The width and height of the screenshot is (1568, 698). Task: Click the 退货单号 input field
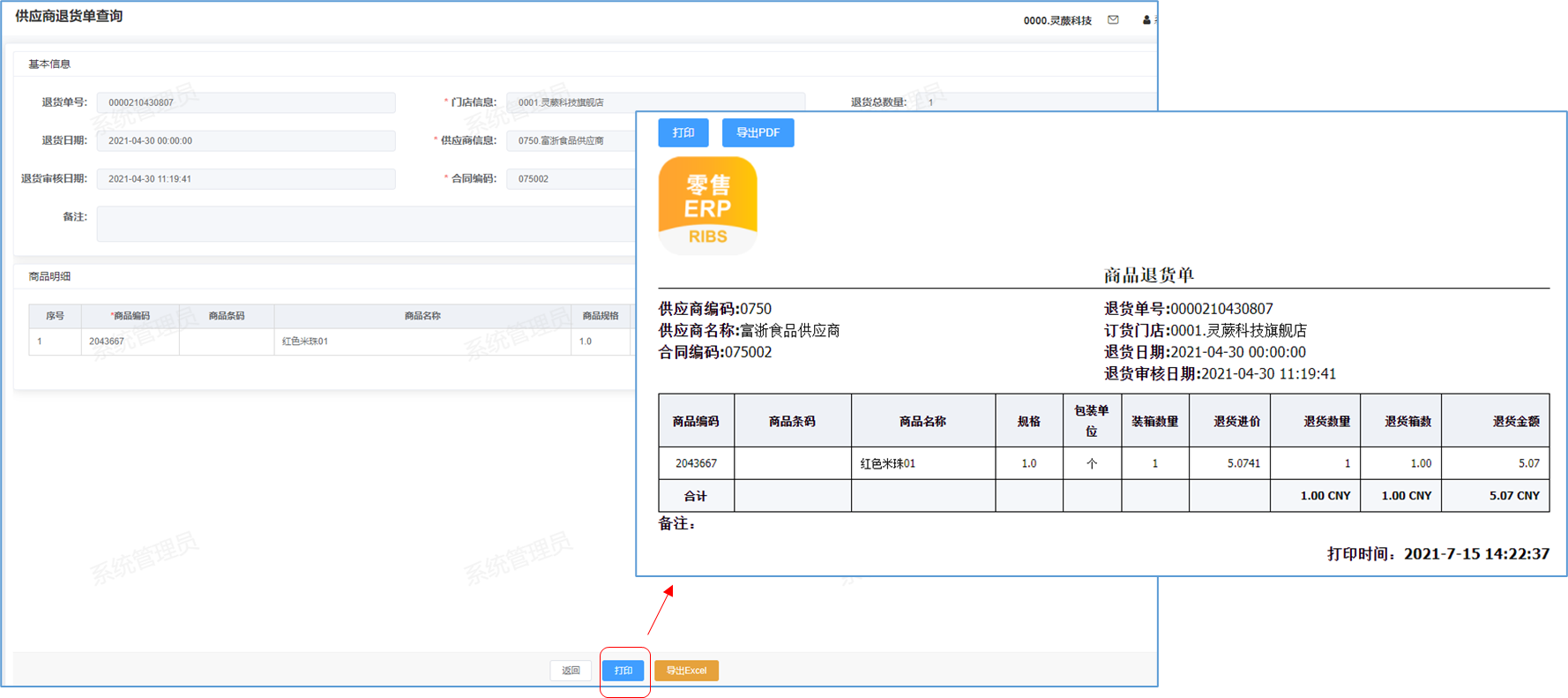point(245,102)
